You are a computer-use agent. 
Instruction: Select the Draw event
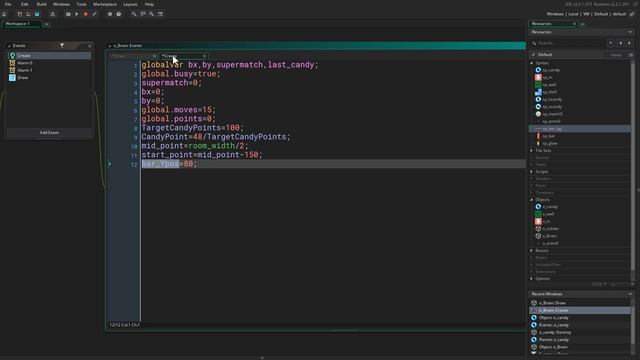tap(49, 78)
